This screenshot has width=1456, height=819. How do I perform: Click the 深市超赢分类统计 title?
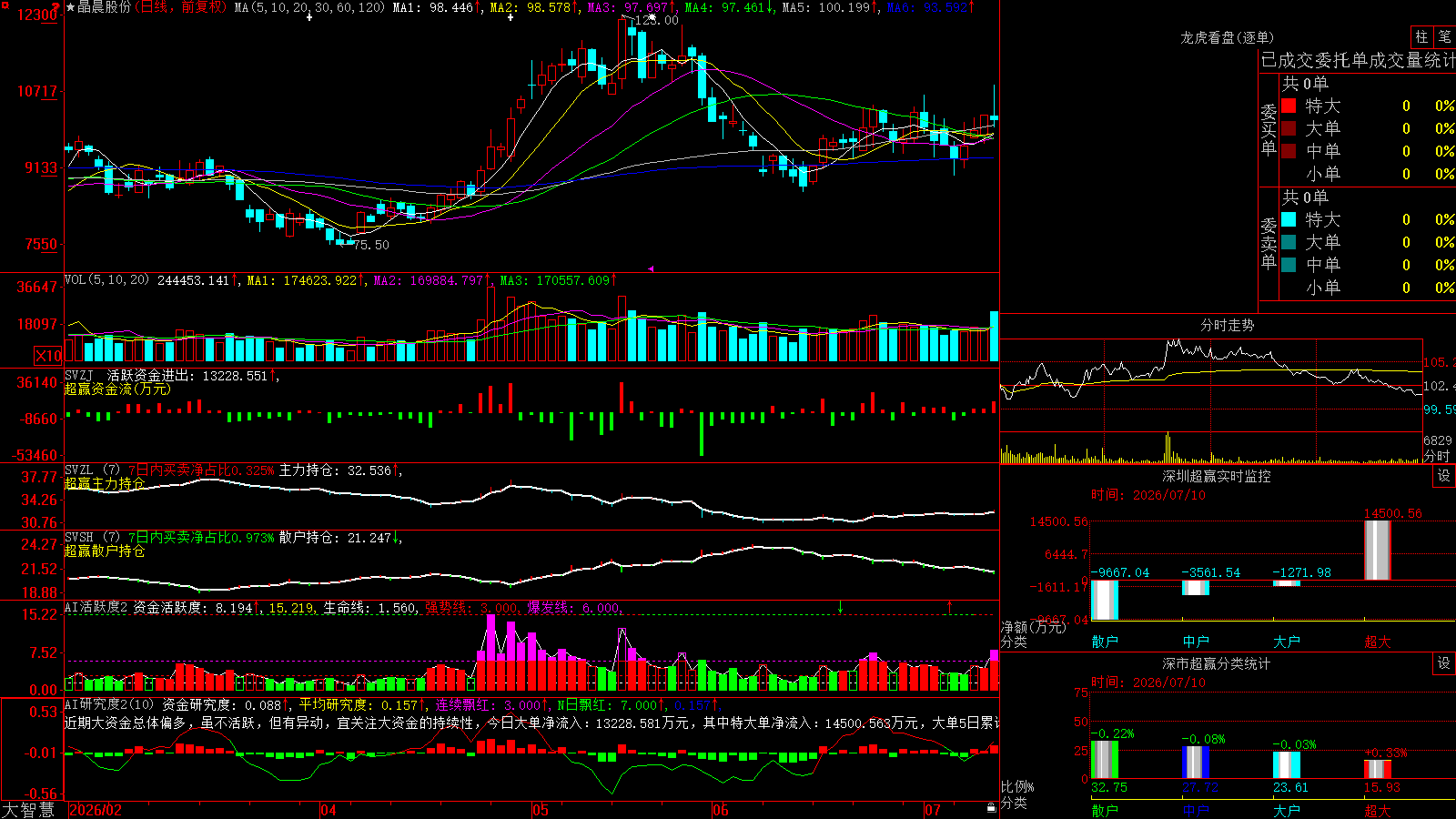point(1217,663)
